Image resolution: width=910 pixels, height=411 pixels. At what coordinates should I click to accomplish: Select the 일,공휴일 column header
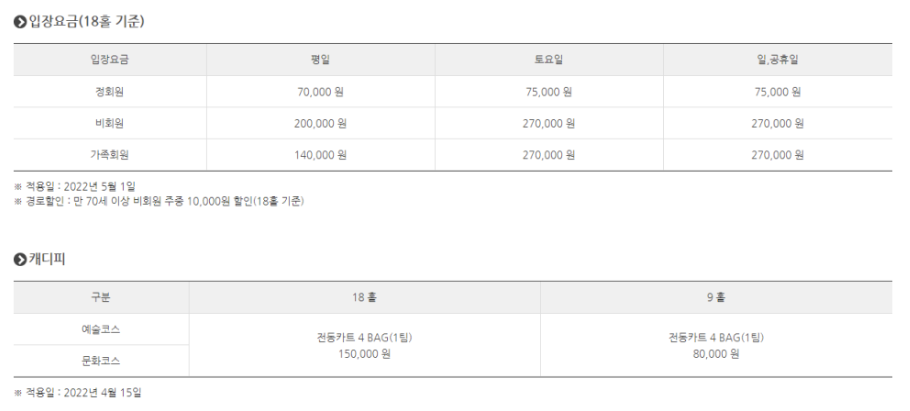tap(778, 60)
